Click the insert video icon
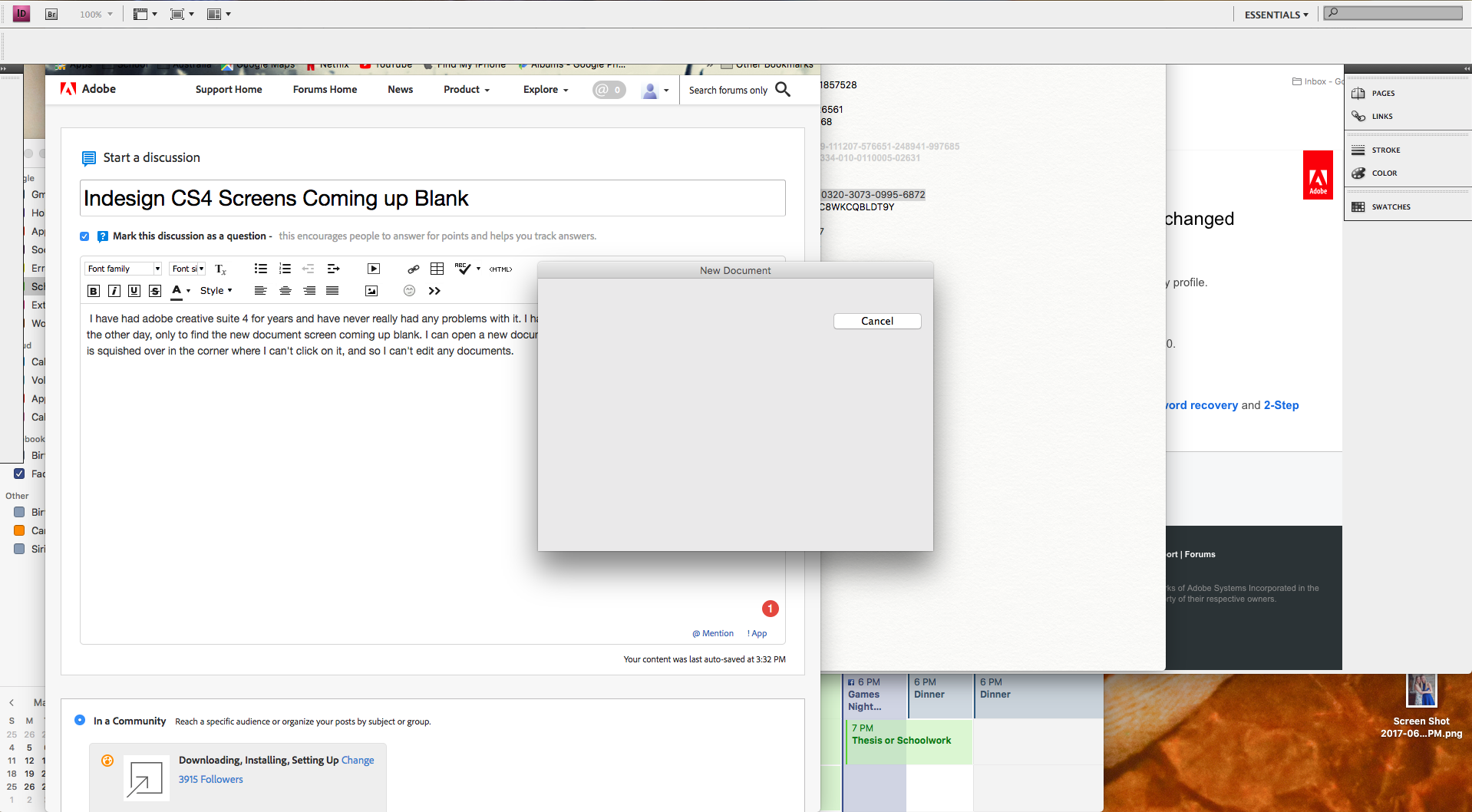This screenshot has width=1472, height=812. [x=374, y=269]
